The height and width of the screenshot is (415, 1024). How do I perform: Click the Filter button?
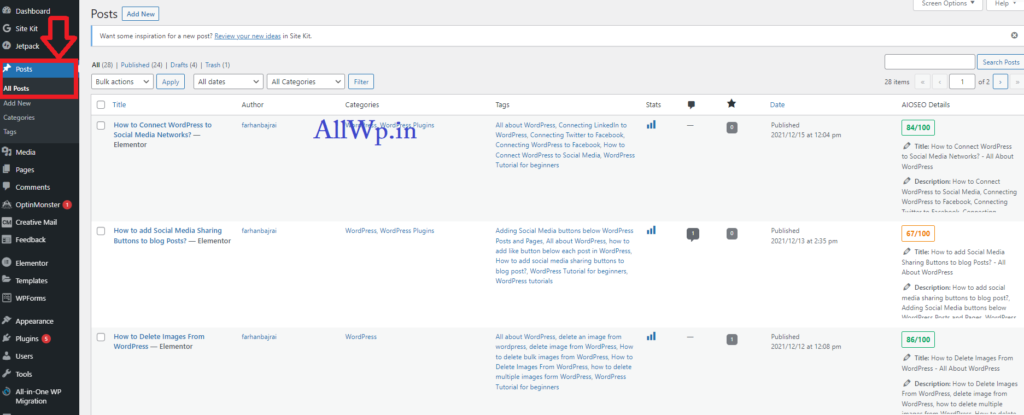[x=361, y=82]
